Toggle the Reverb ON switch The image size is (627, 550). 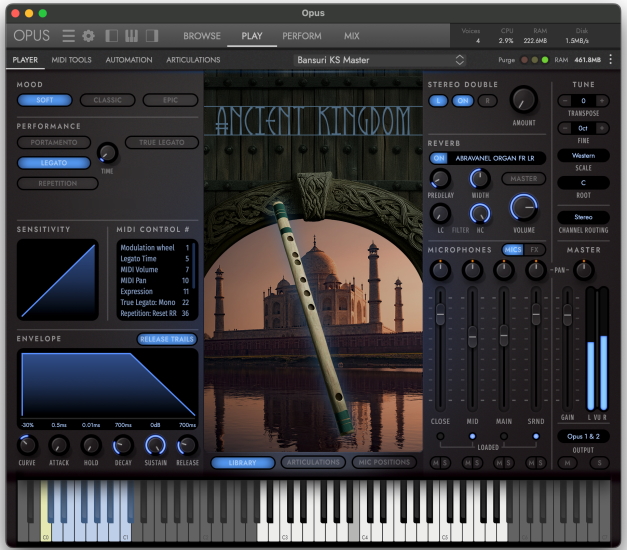point(439,158)
